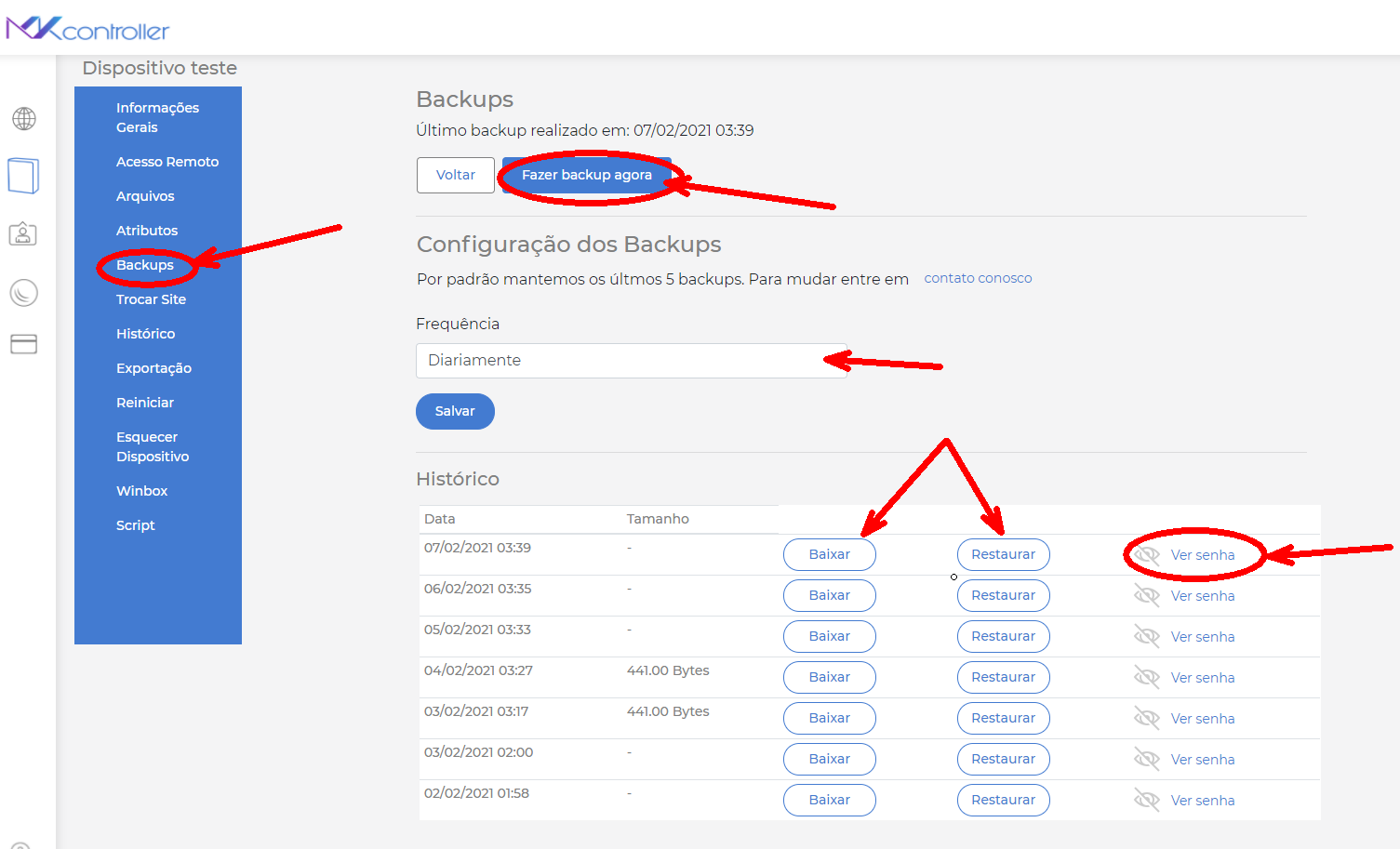Open the billing credit-card icon in the sidebar
Viewport: 1400px width, 849px height.
(23, 344)
